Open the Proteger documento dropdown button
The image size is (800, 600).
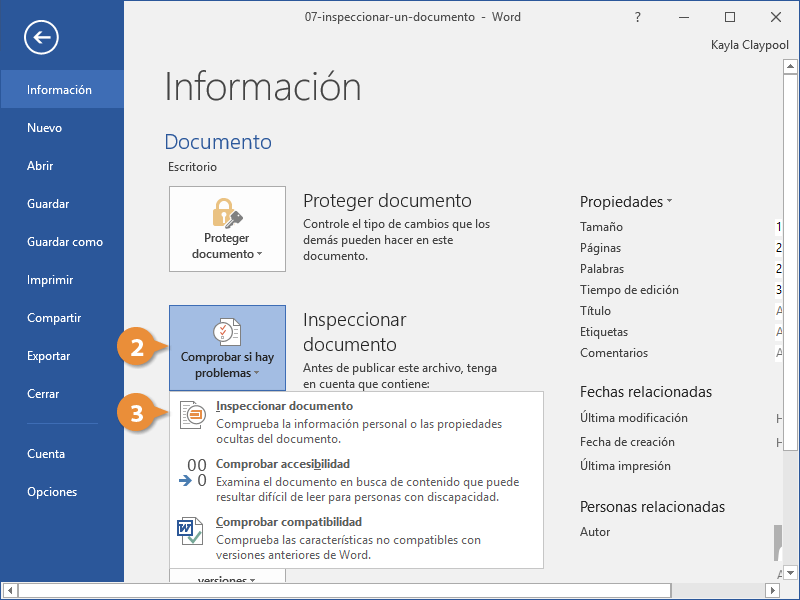227,229
